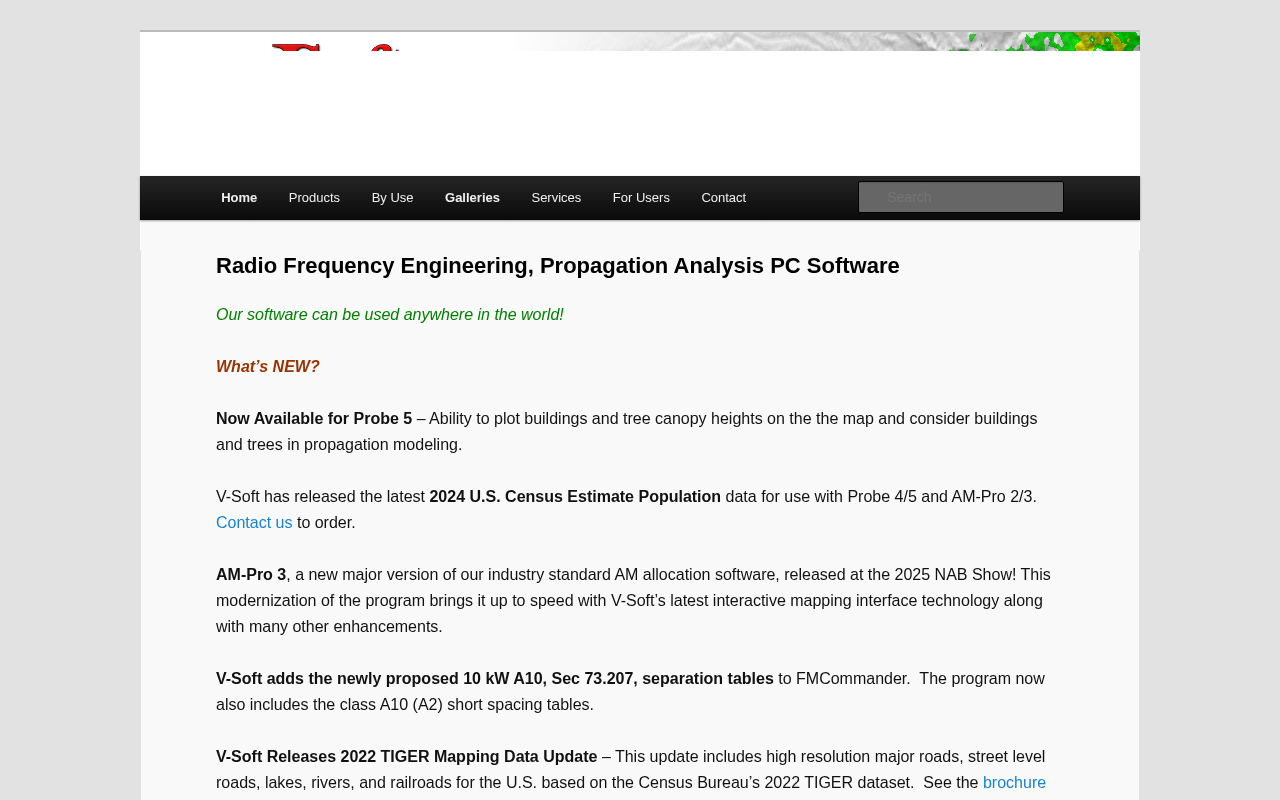Screen dimensions: 1280x800
Task: Open the By Use menu
Action: point(392,198)
